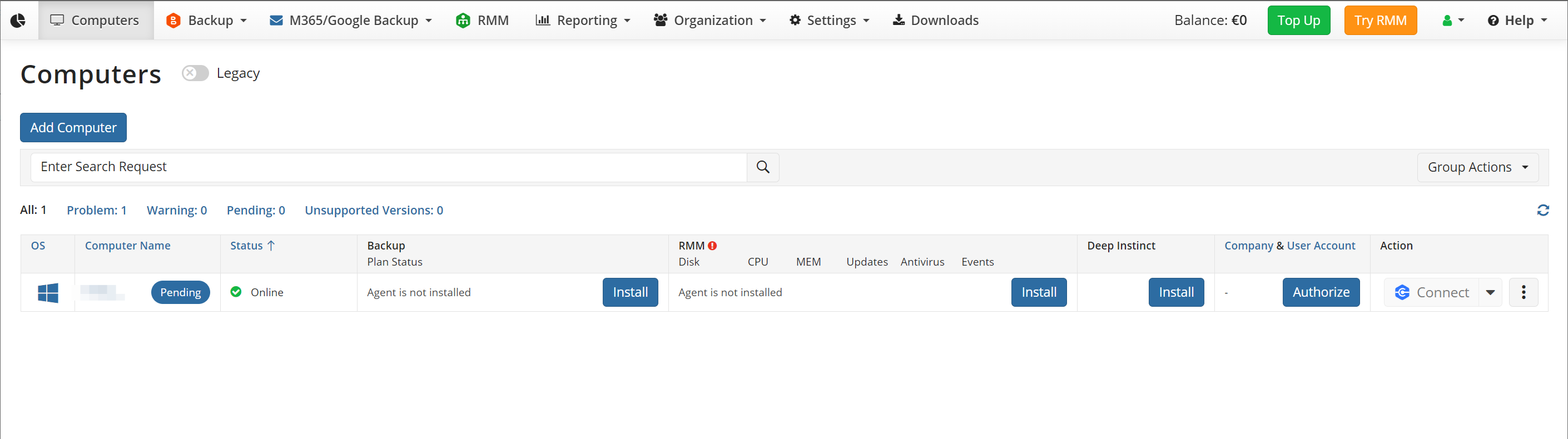Go to the Computers tab
Image resolution: width=1568 pixels, height=439 pixels.
point(96,21)
